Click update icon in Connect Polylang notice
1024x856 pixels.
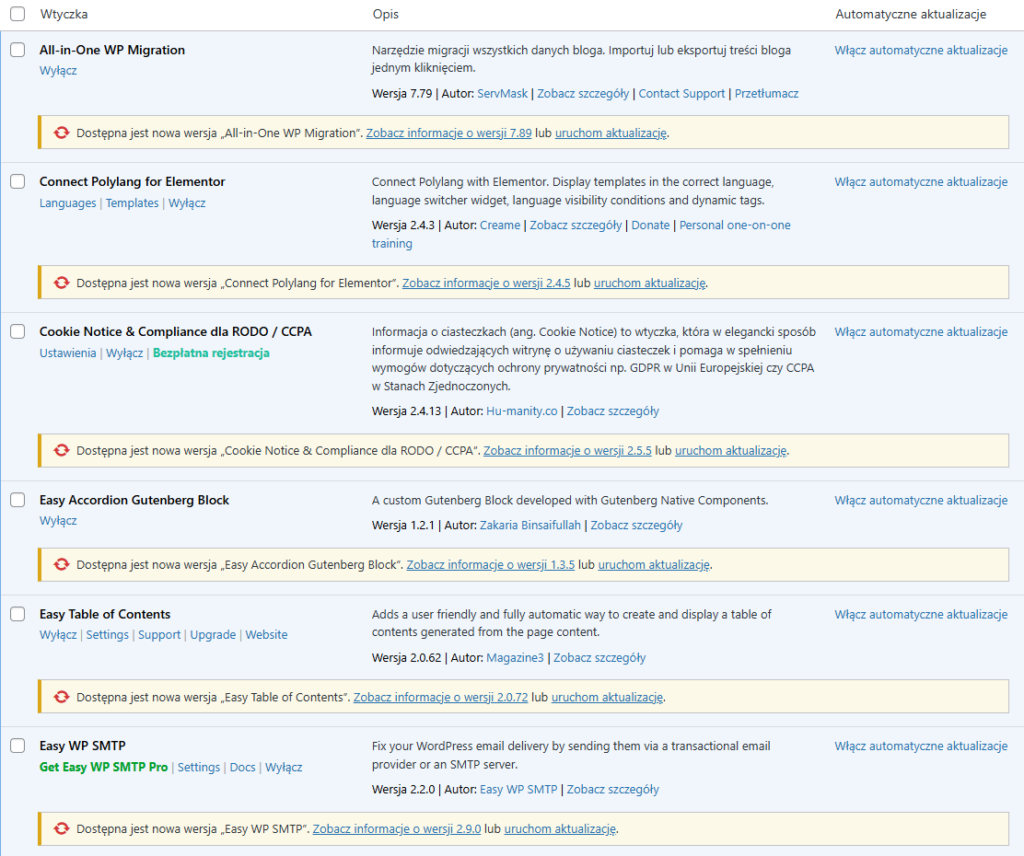62,283
